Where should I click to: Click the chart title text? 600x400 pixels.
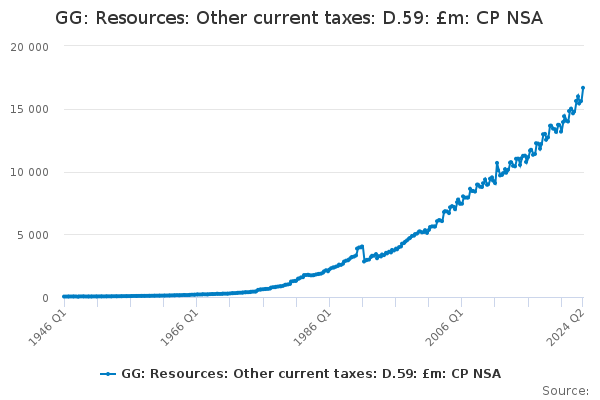tap(300, 18)
